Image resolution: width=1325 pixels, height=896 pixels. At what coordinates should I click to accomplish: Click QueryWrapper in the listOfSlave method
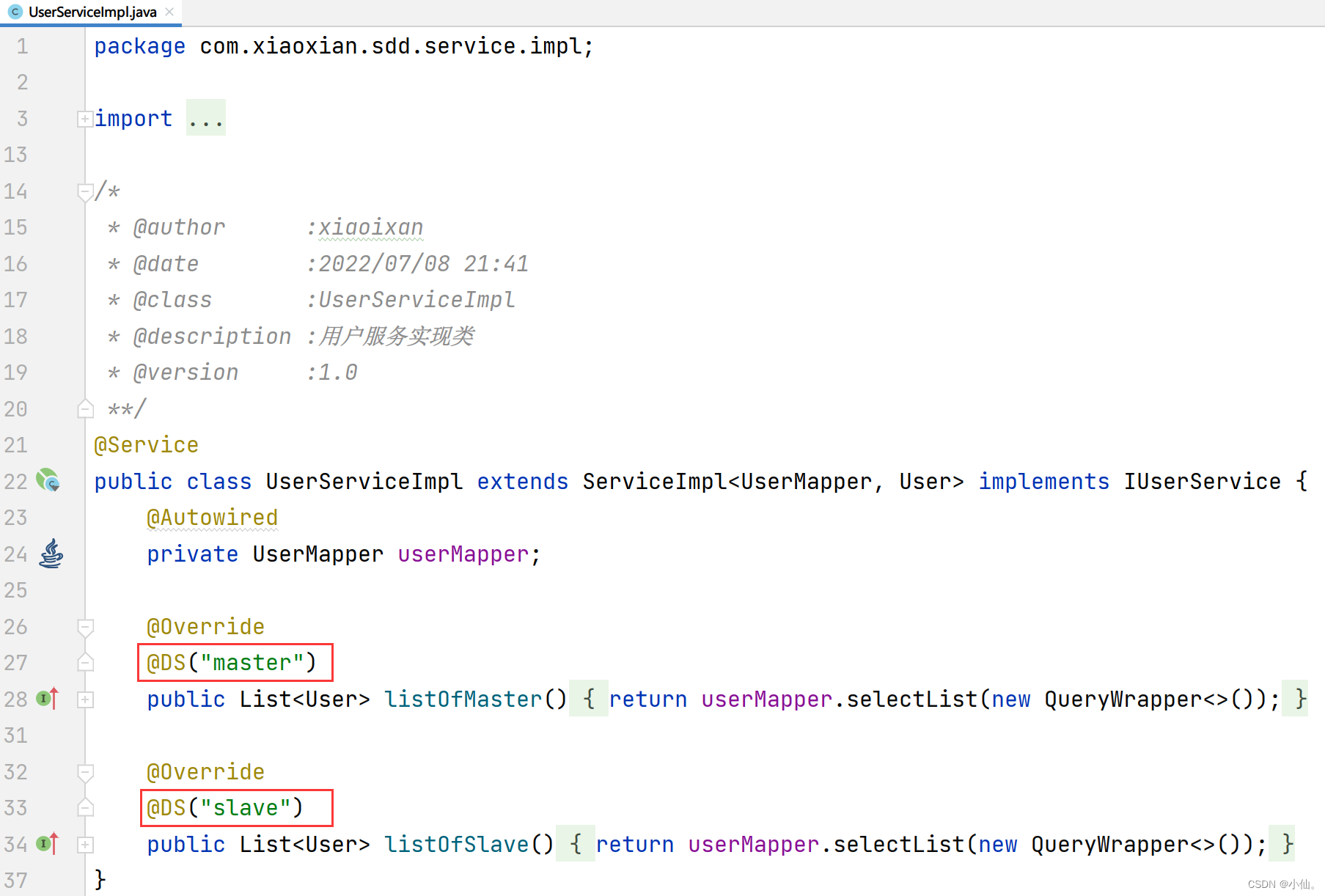pyautogui.click(x=1109, y=845)
